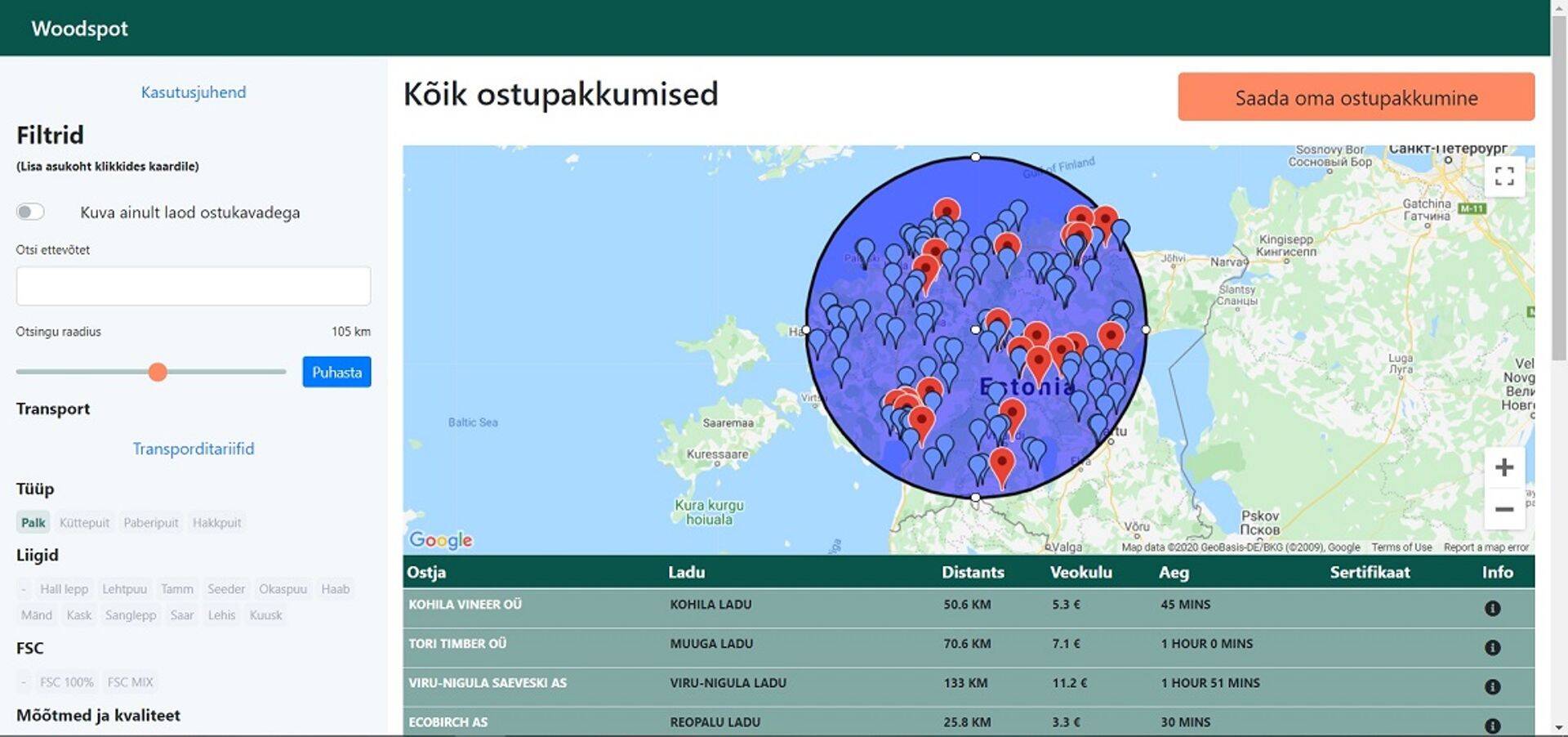Open the Kasutusjuhend link
The width and height of the screenshot is (1568, 737).
[x=194, y=92]
